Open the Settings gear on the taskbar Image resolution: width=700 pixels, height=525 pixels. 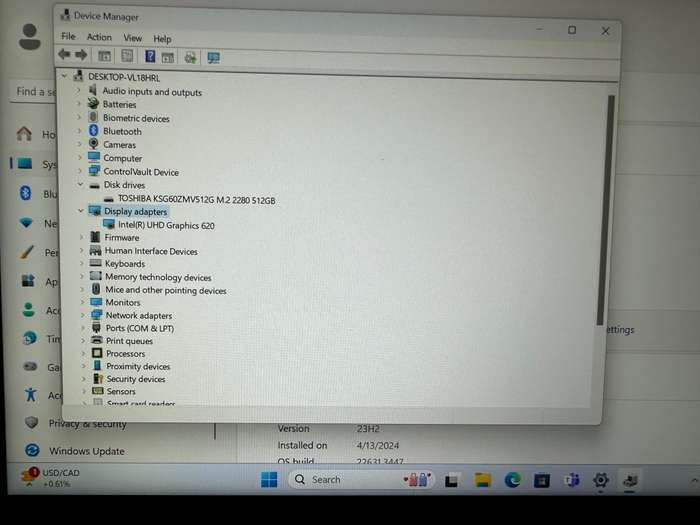coord(601,480)
